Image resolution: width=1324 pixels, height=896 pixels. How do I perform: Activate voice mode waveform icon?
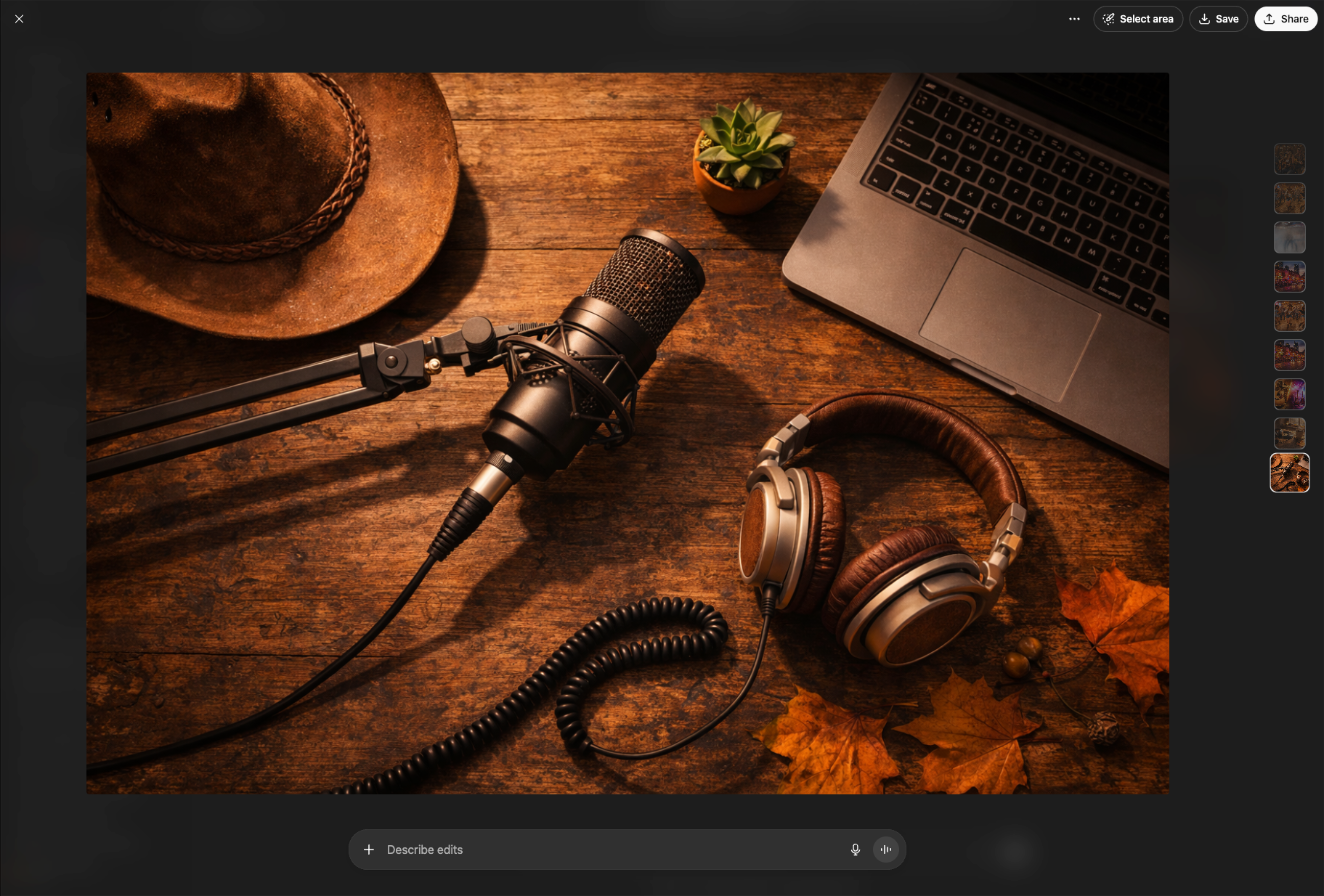pos(886,850)
